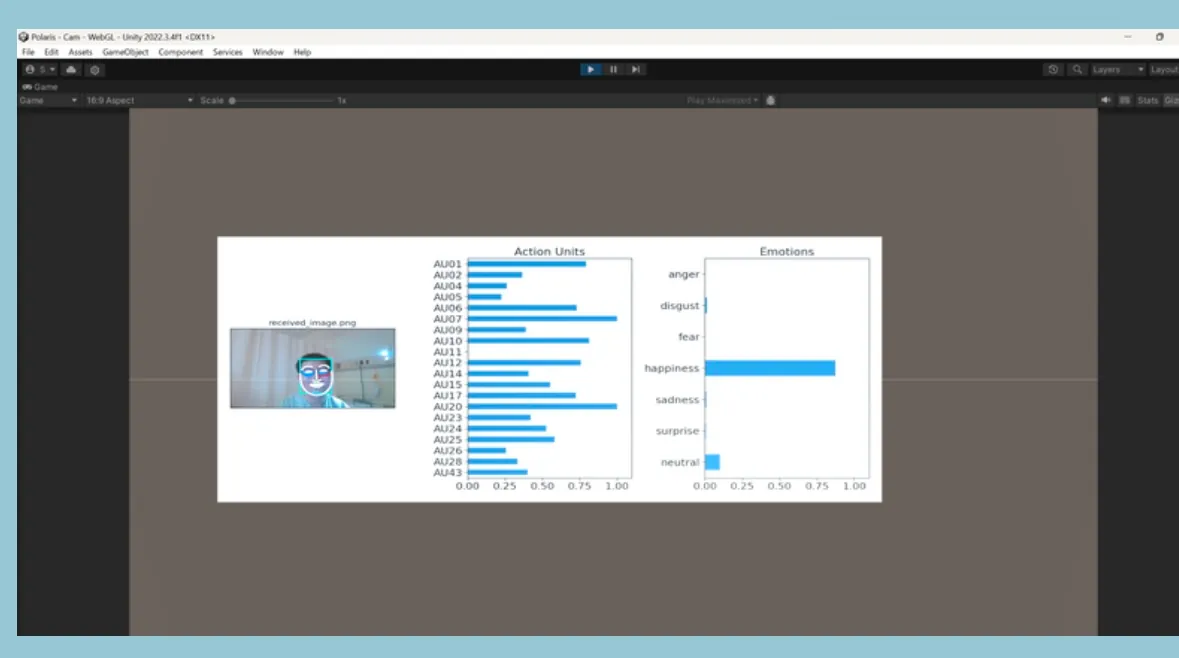Open the account dropdown
1179x658 pixels.
(x=40, y=70)
